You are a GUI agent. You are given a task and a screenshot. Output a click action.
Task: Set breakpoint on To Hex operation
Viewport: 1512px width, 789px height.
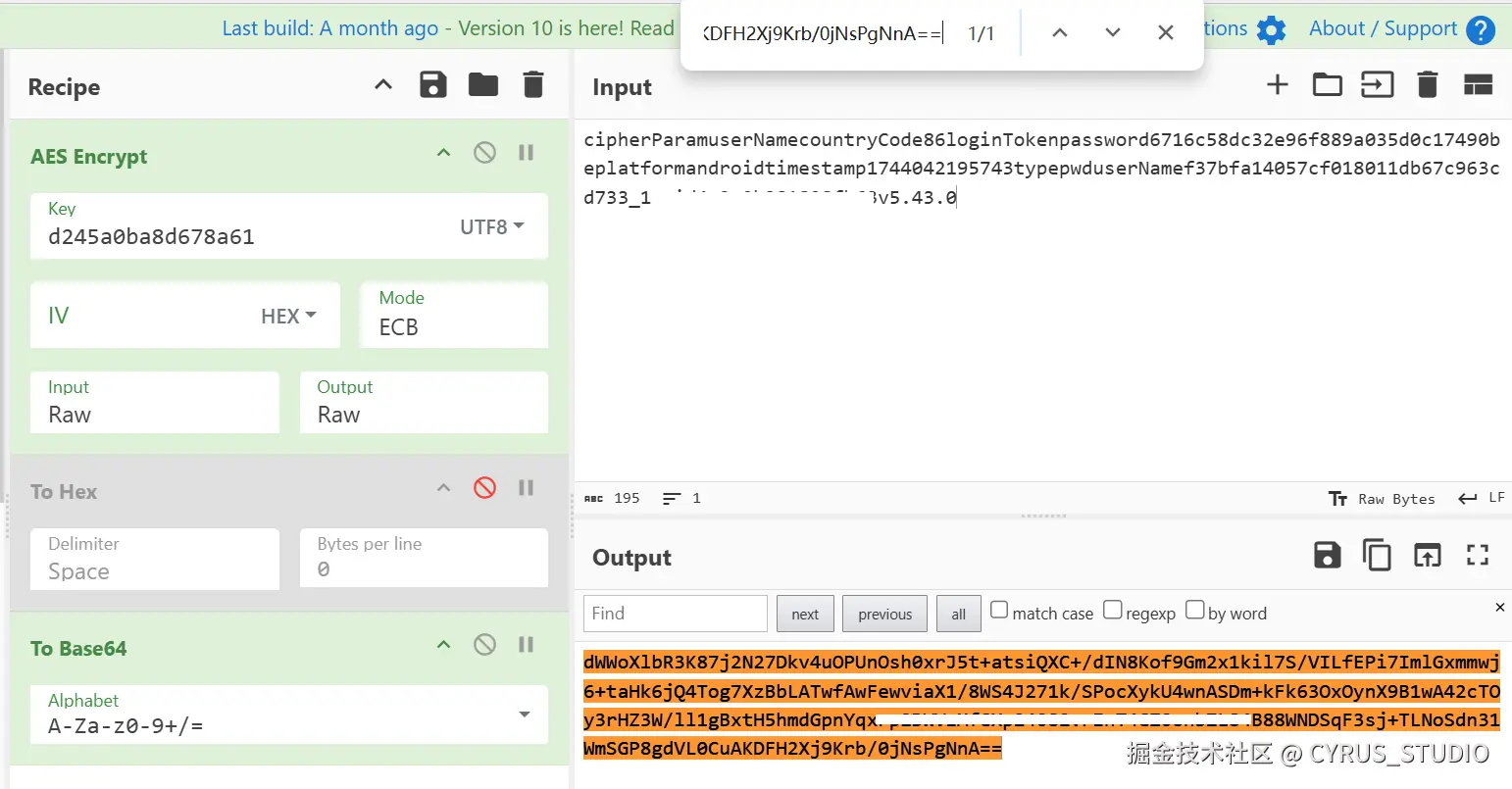[x=527, y=488]
